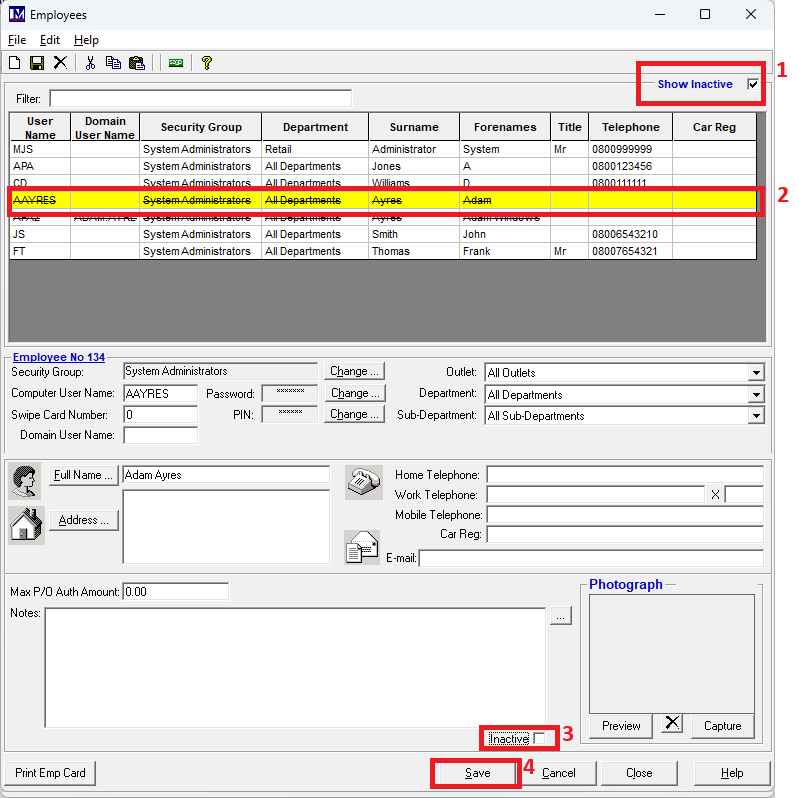Click Change next to PIN
Viewport: 799px width, 798px height.
(354, 414)
